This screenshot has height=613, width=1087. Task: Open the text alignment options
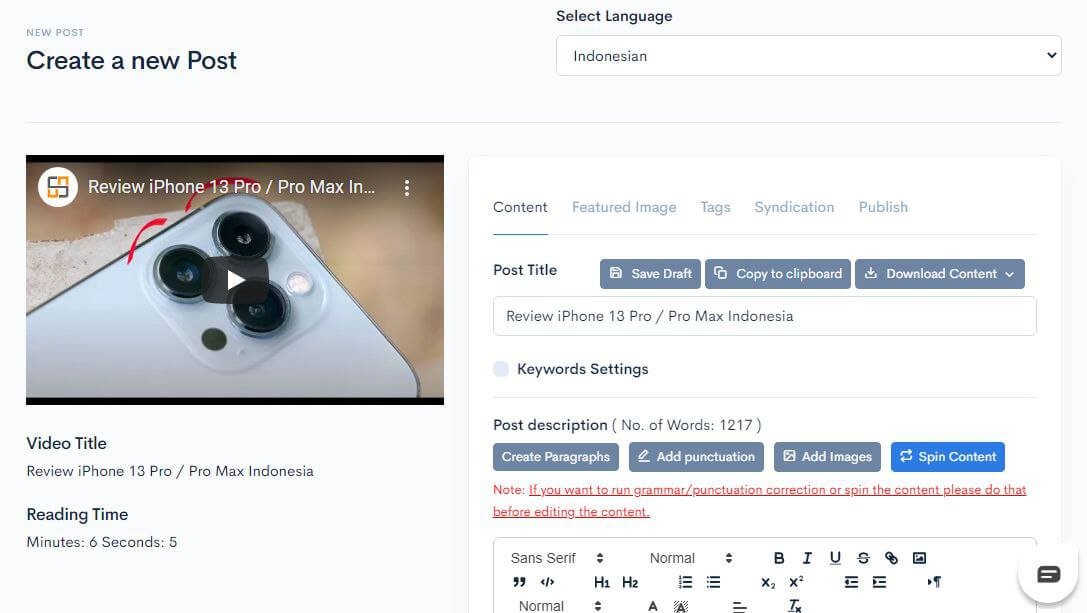[740, 606]
